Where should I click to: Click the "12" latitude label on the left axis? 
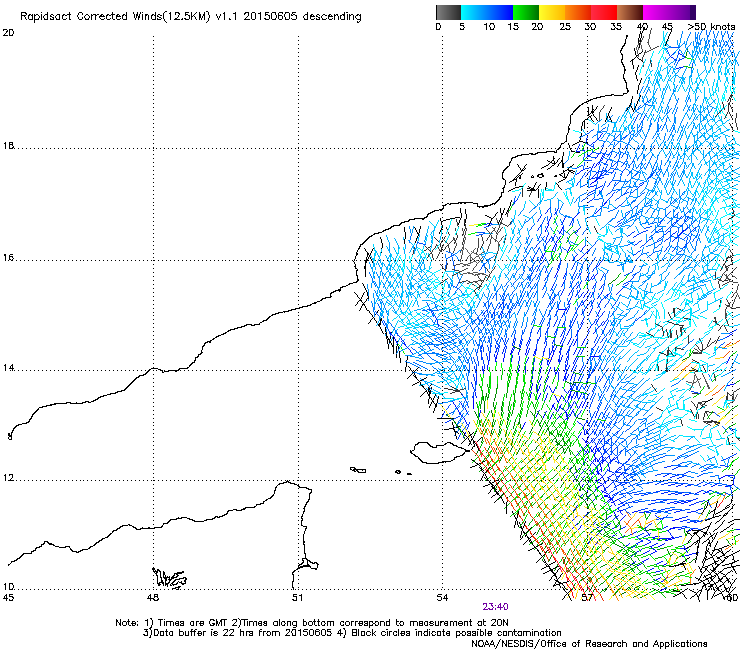8,478
